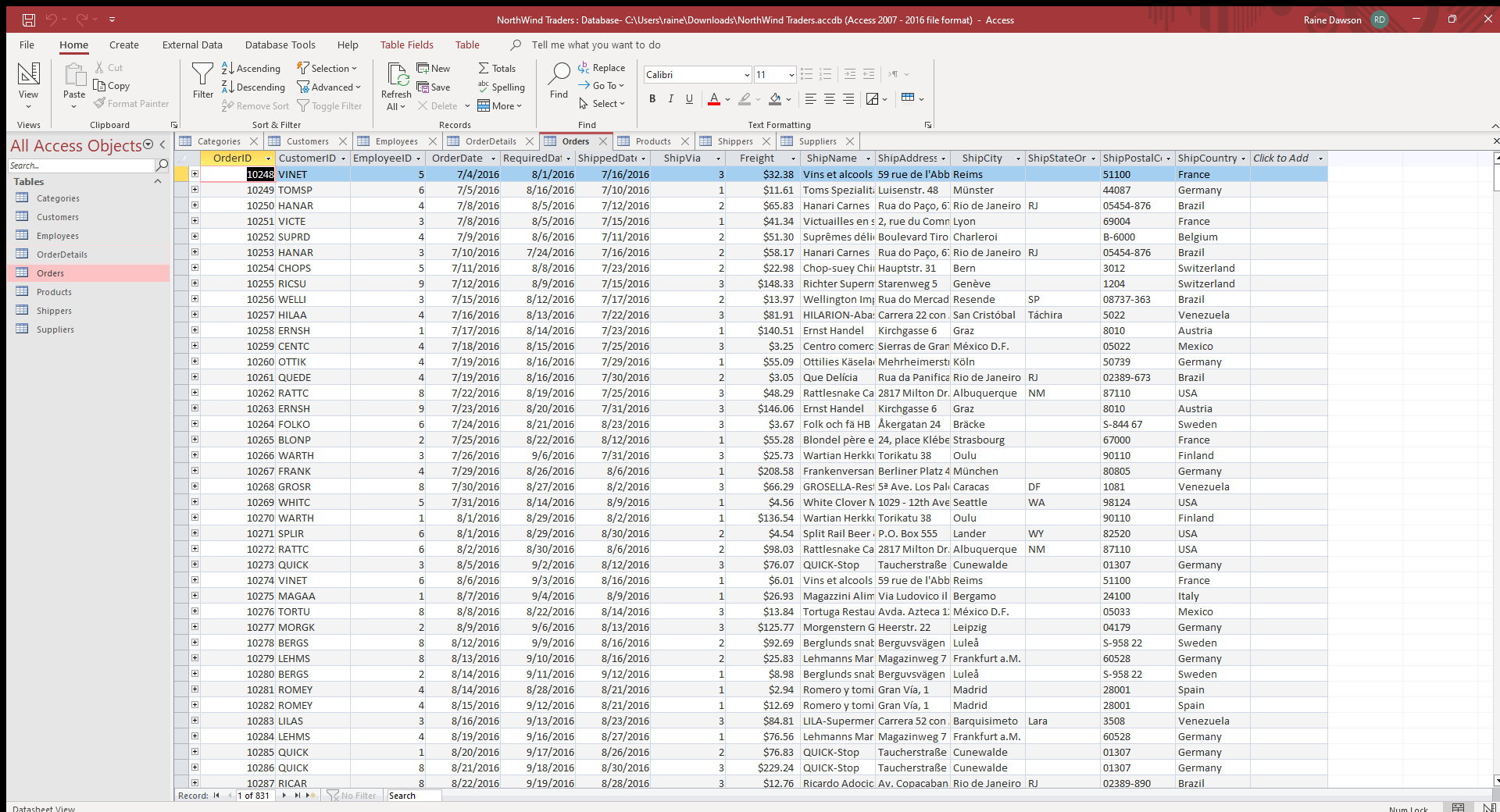Sort records with Ascending button
The height and width of the screenshot is (812, 1500).
tap(251, 69)
